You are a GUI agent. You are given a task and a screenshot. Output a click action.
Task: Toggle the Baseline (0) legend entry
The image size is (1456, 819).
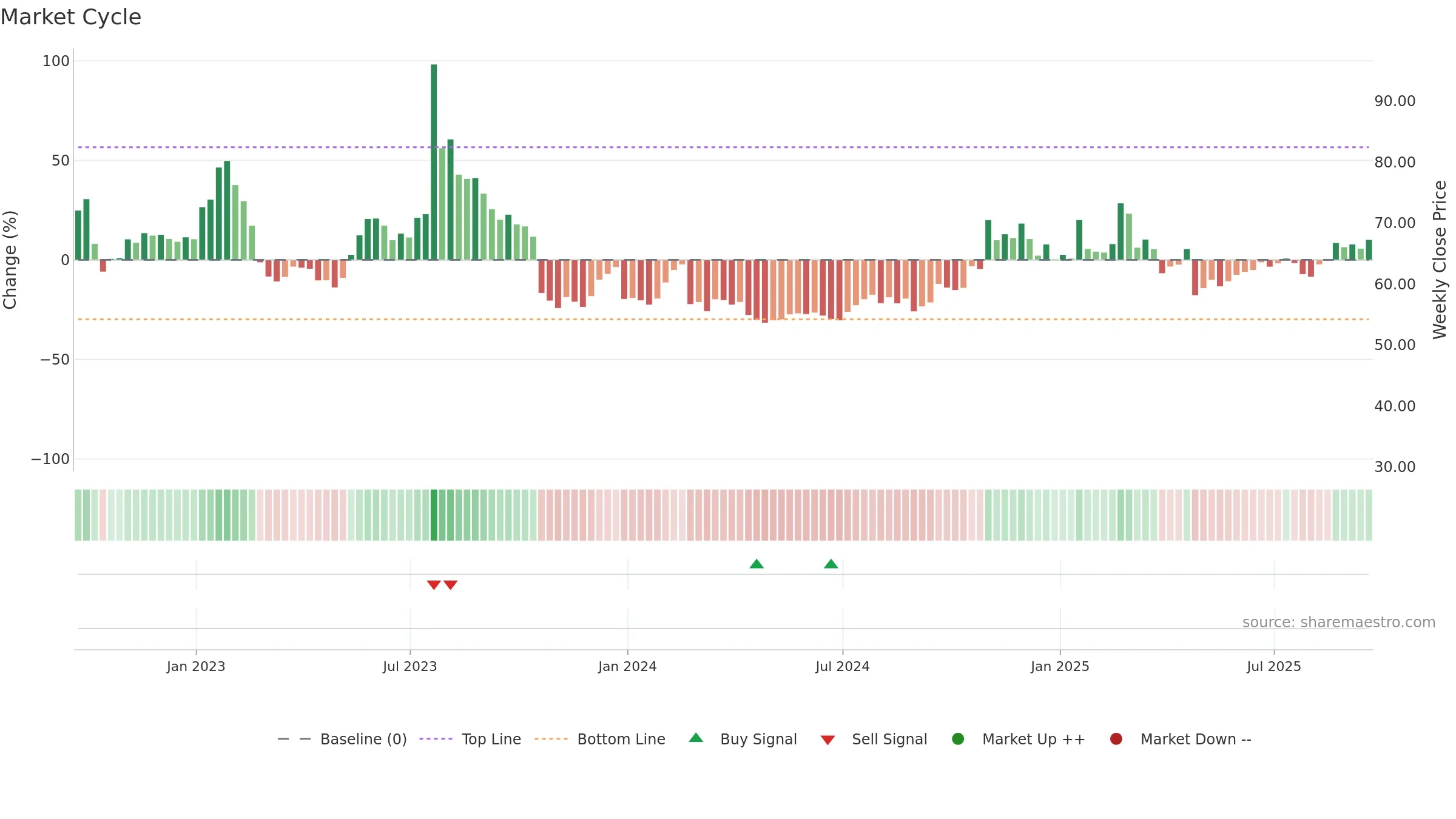tap(342, 739)
